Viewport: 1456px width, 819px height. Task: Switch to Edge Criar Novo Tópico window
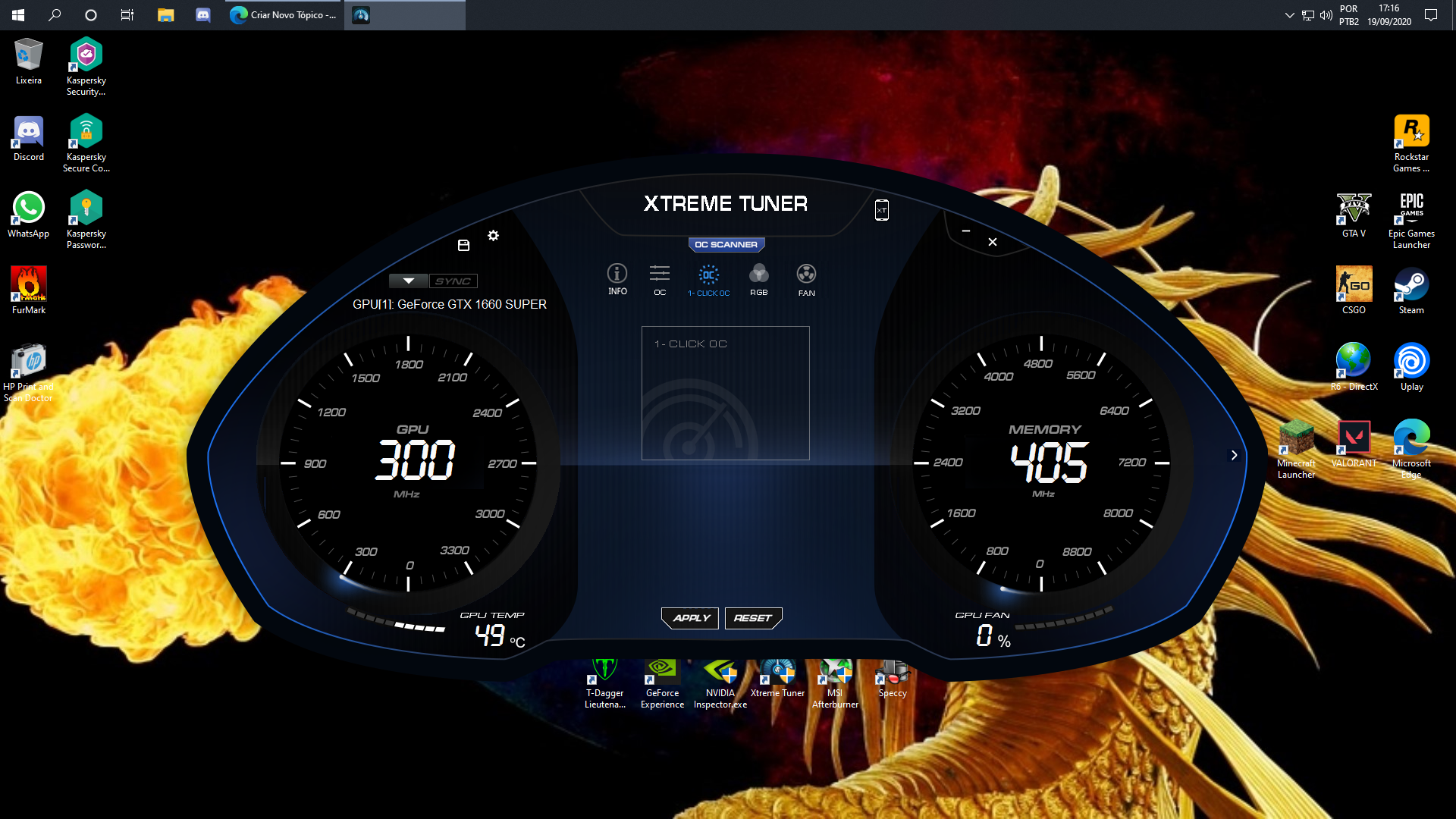[284, 15]
